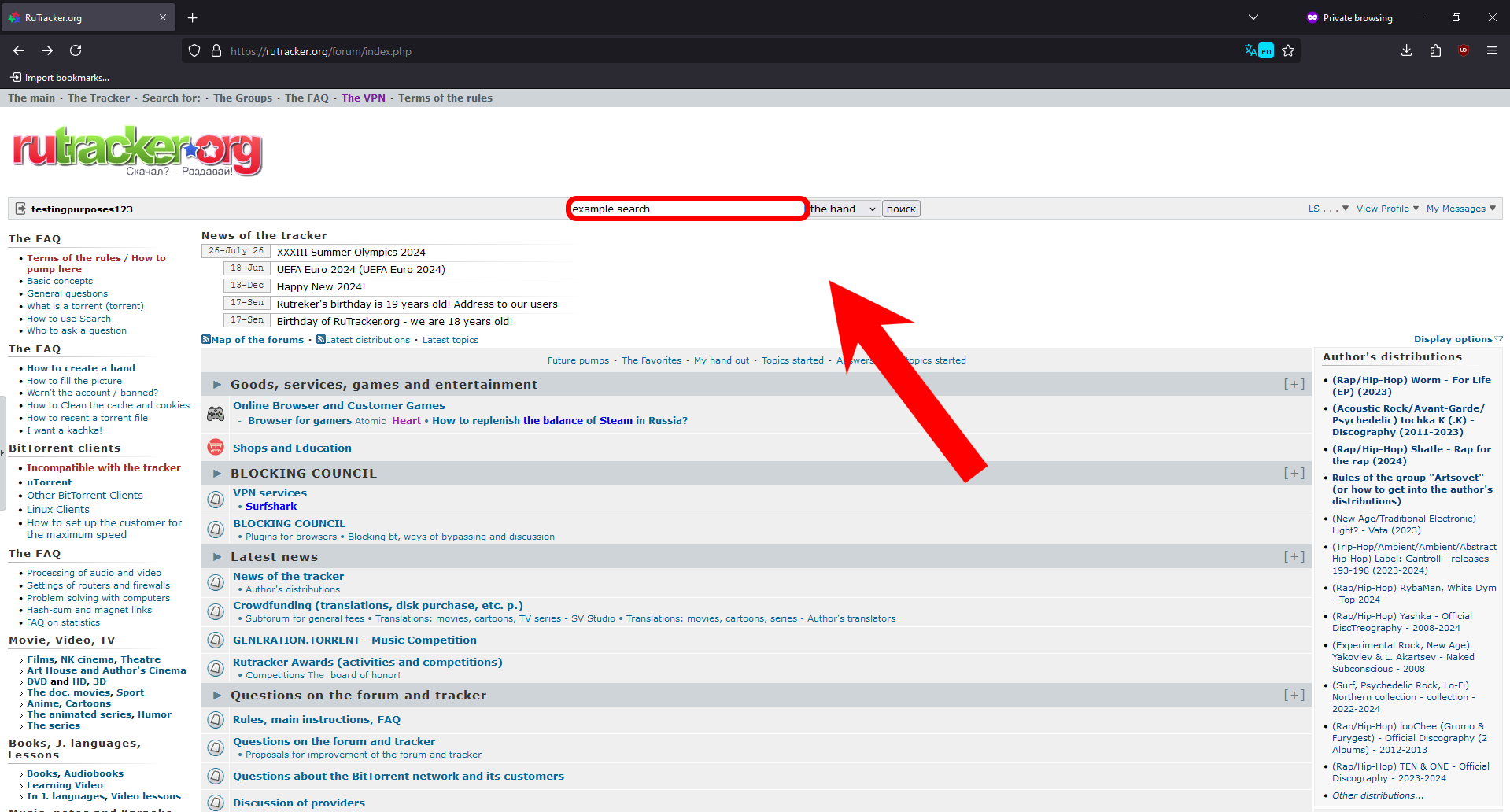This screenshot has width=1510, height=812.
Task: Click the forum icon beside News of the tracker
Action: [x=216, y=582]
